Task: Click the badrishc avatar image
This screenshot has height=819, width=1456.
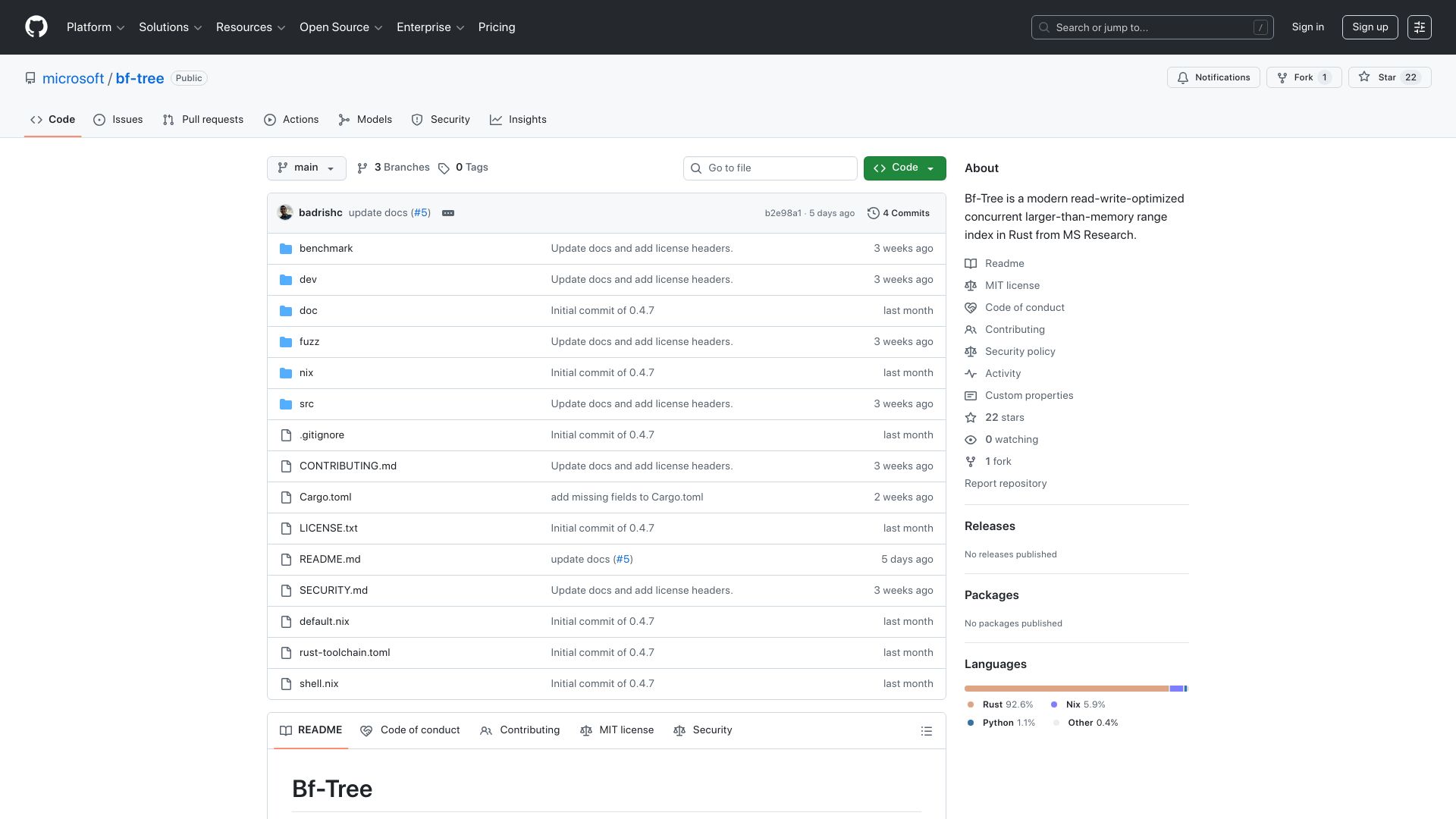Action: [285, 212]
